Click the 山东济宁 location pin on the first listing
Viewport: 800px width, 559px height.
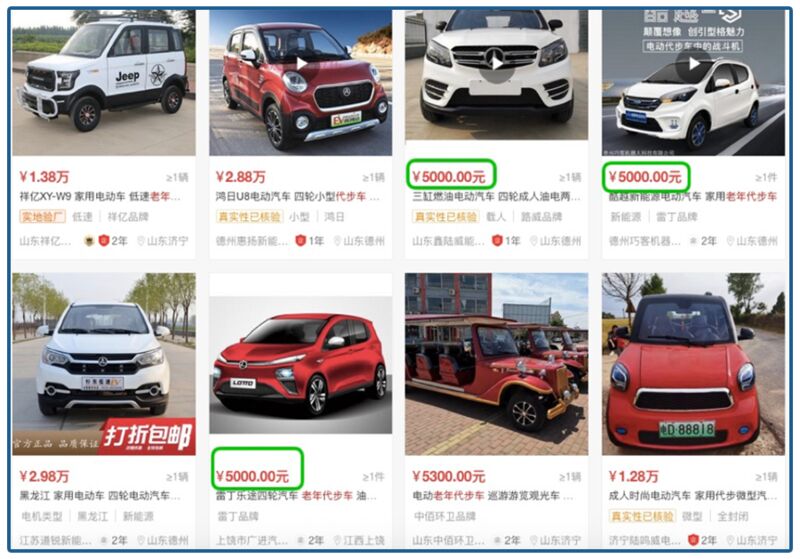163,241
